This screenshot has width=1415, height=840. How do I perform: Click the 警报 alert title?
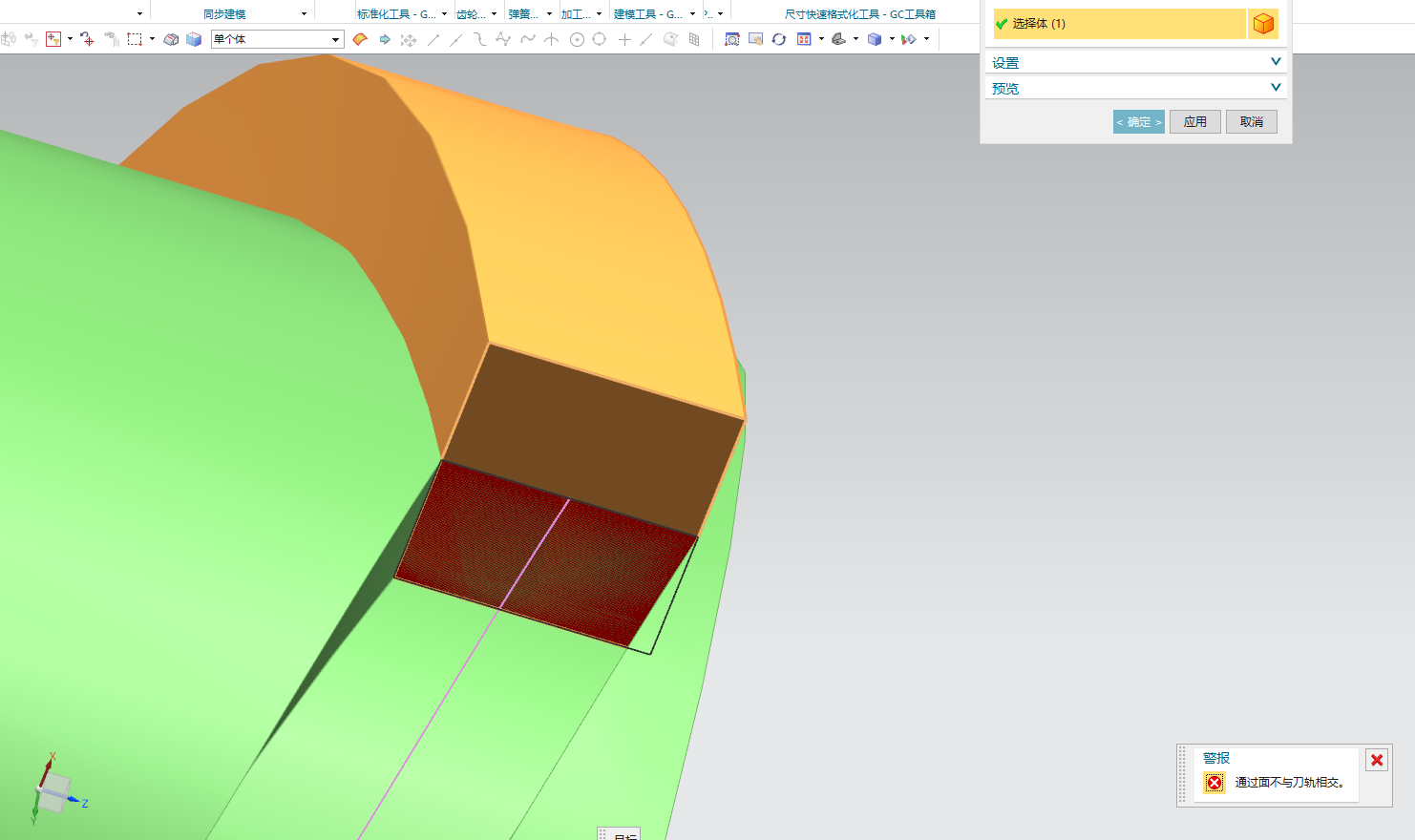pyautogui.click(x=1216, y=758)
